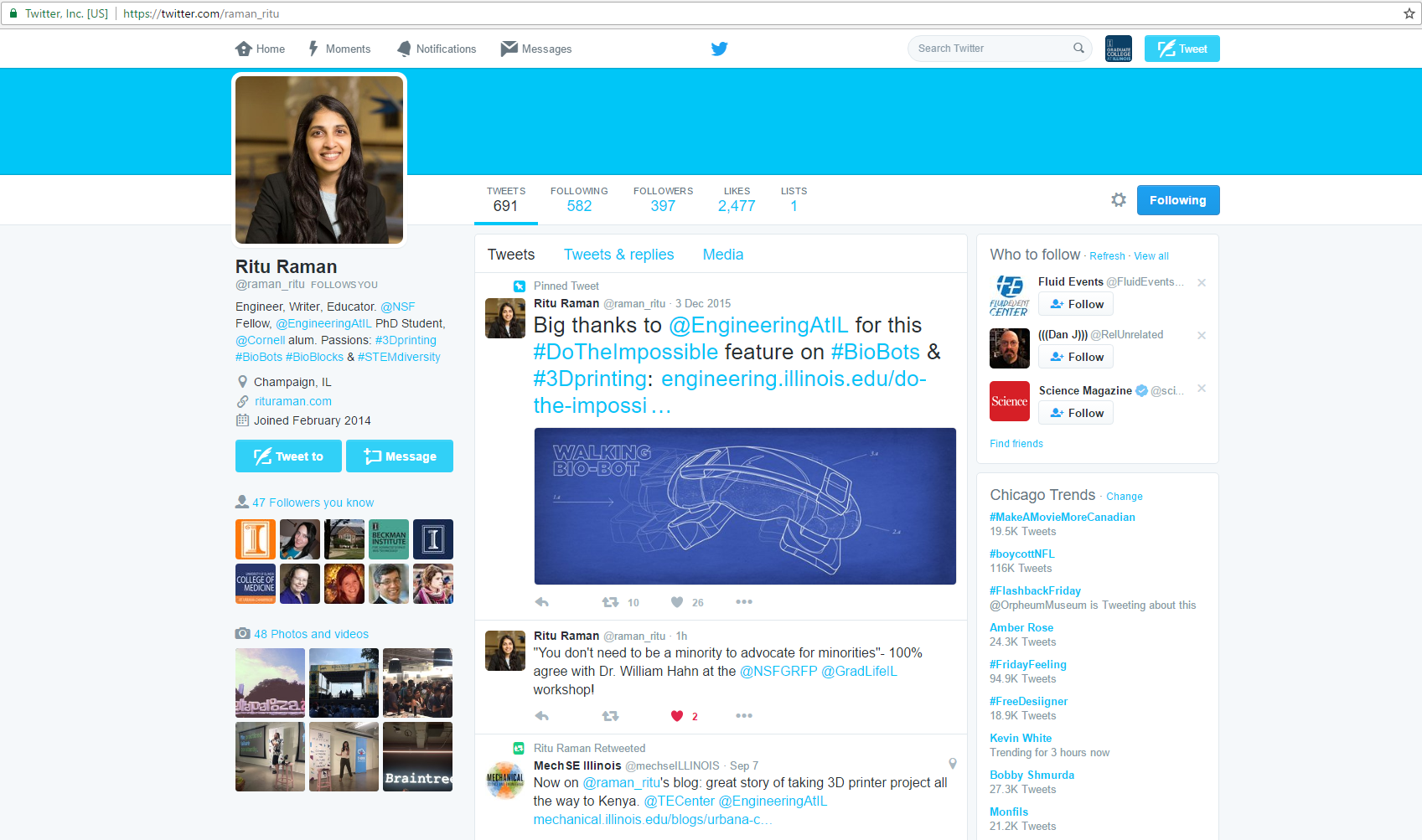This screenshot has height=840, width=1422.
Task: Unlike the workshop tweet with 2 likes
Action: click(677, 716)
